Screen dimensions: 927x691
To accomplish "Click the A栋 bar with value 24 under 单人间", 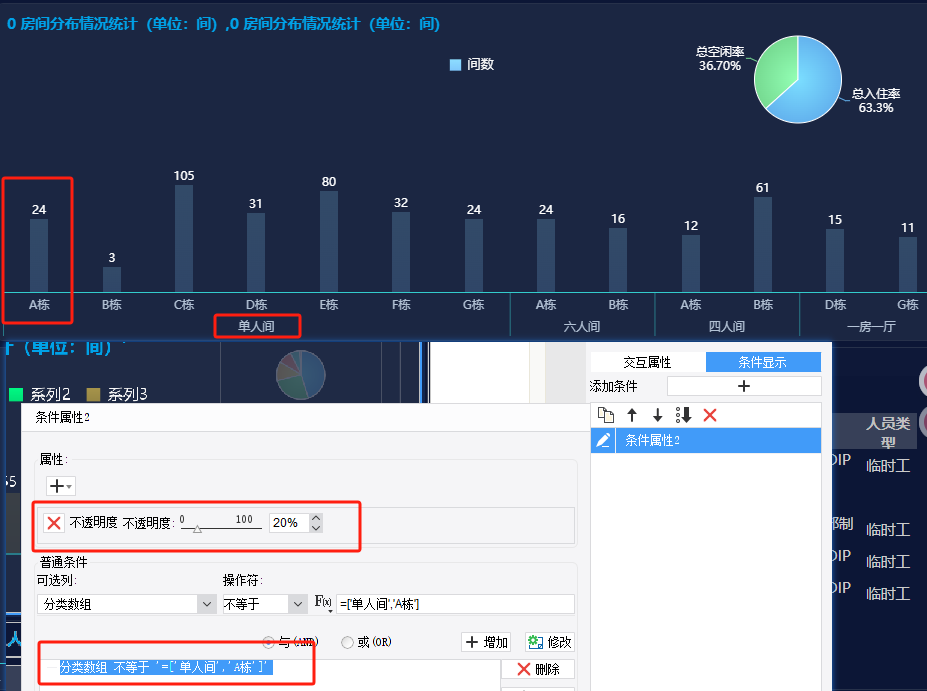I will click(x=39, y=255).
